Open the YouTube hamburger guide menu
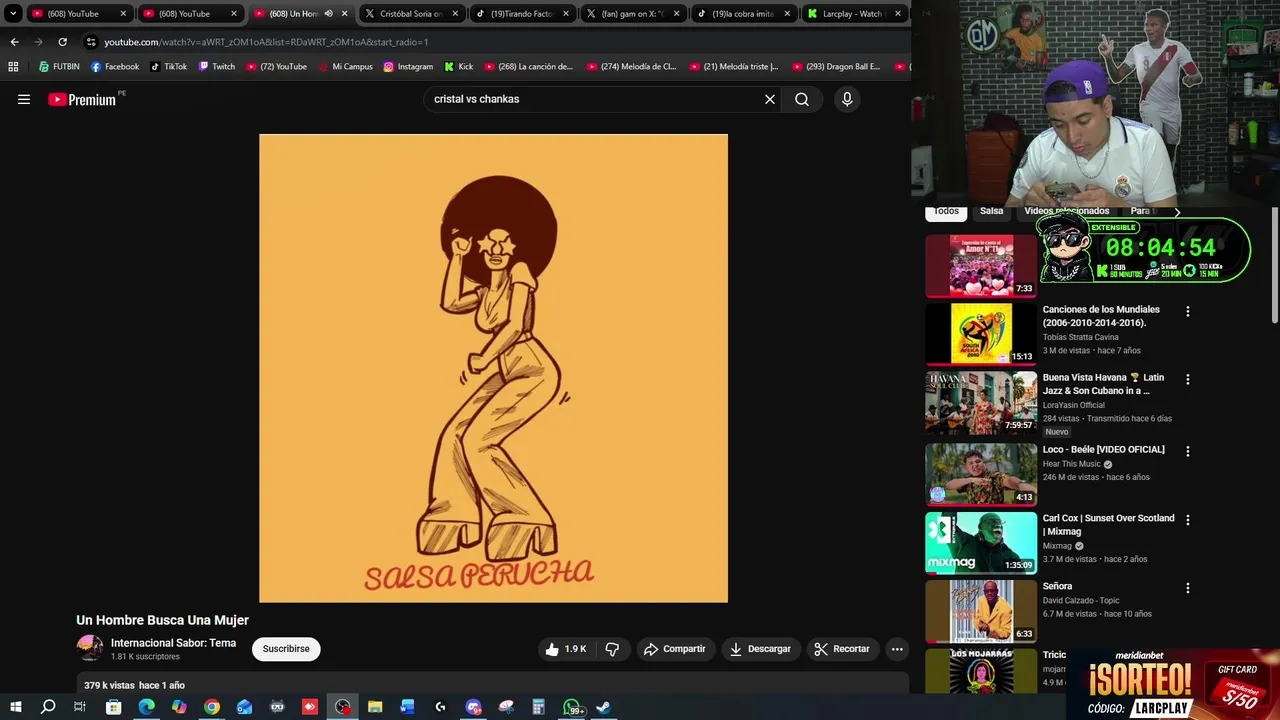The width and height of the screenshot is (1280, 720). tap(24, 99)
